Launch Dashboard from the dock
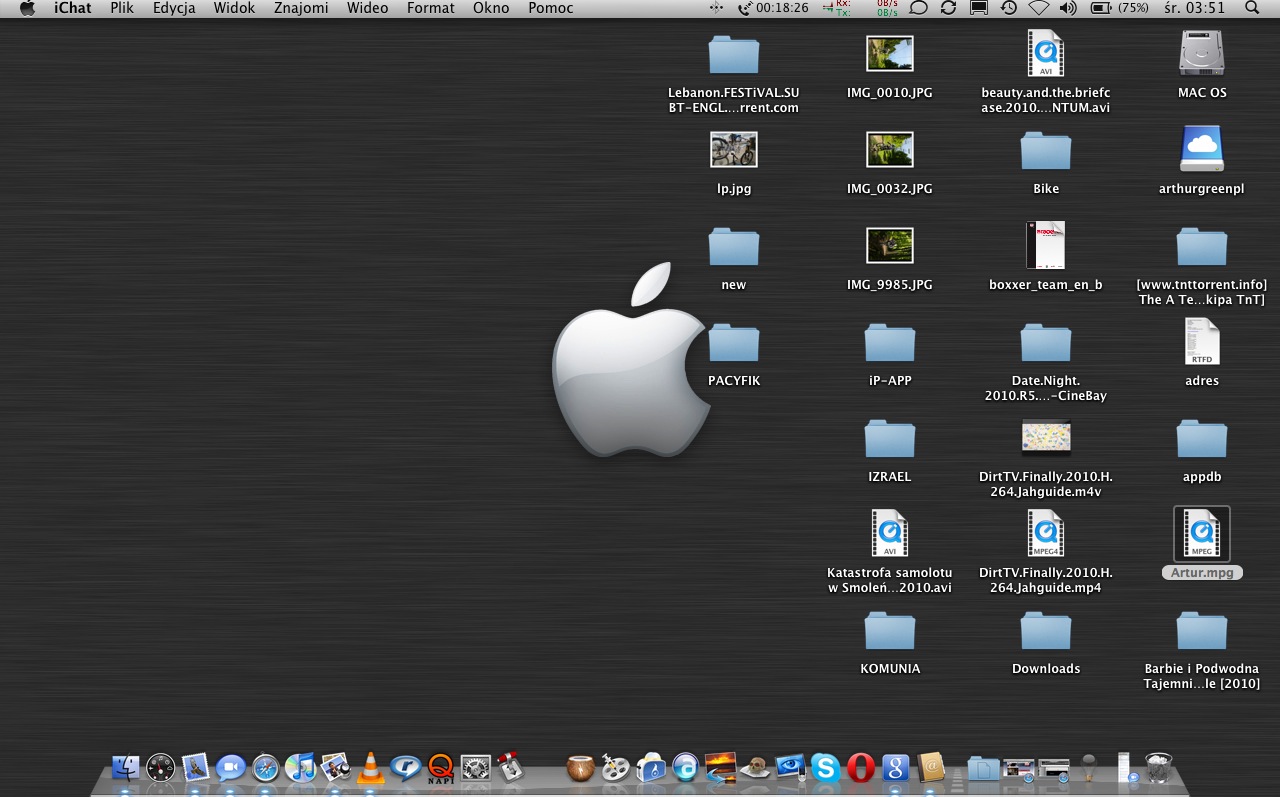This screenshot has width=1280, height=797. coord(161,767)
